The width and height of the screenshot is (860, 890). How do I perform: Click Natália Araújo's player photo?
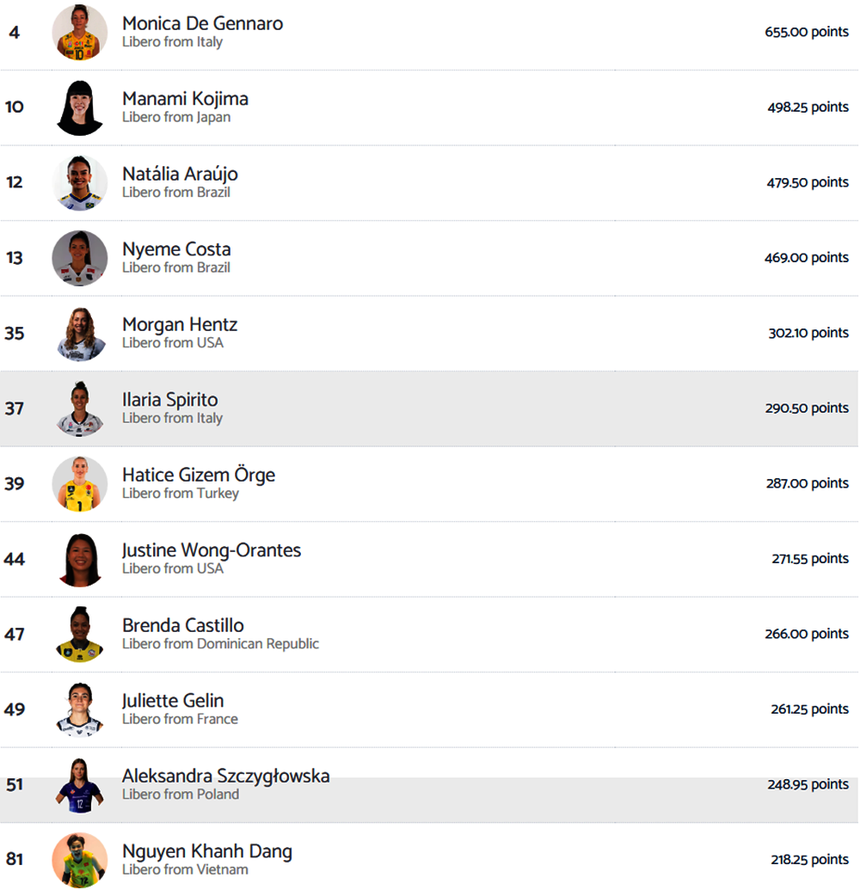click(x=80, y=183)
